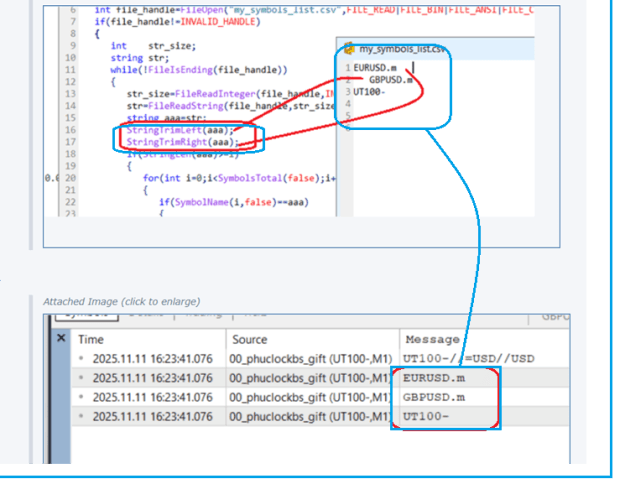Click the if(SymbolName(i,false)==aaa) line
Screen dimensions: 625x484
click(234, 202)
